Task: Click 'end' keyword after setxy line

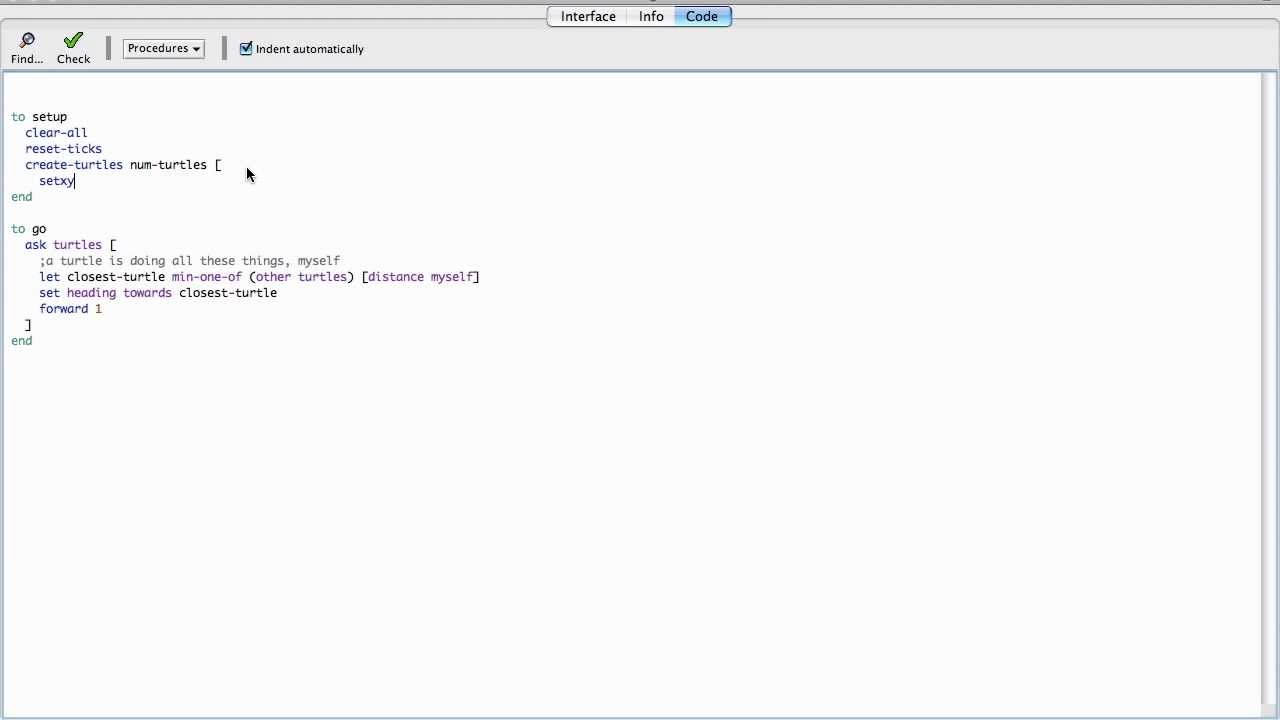Action: [22, 197]
